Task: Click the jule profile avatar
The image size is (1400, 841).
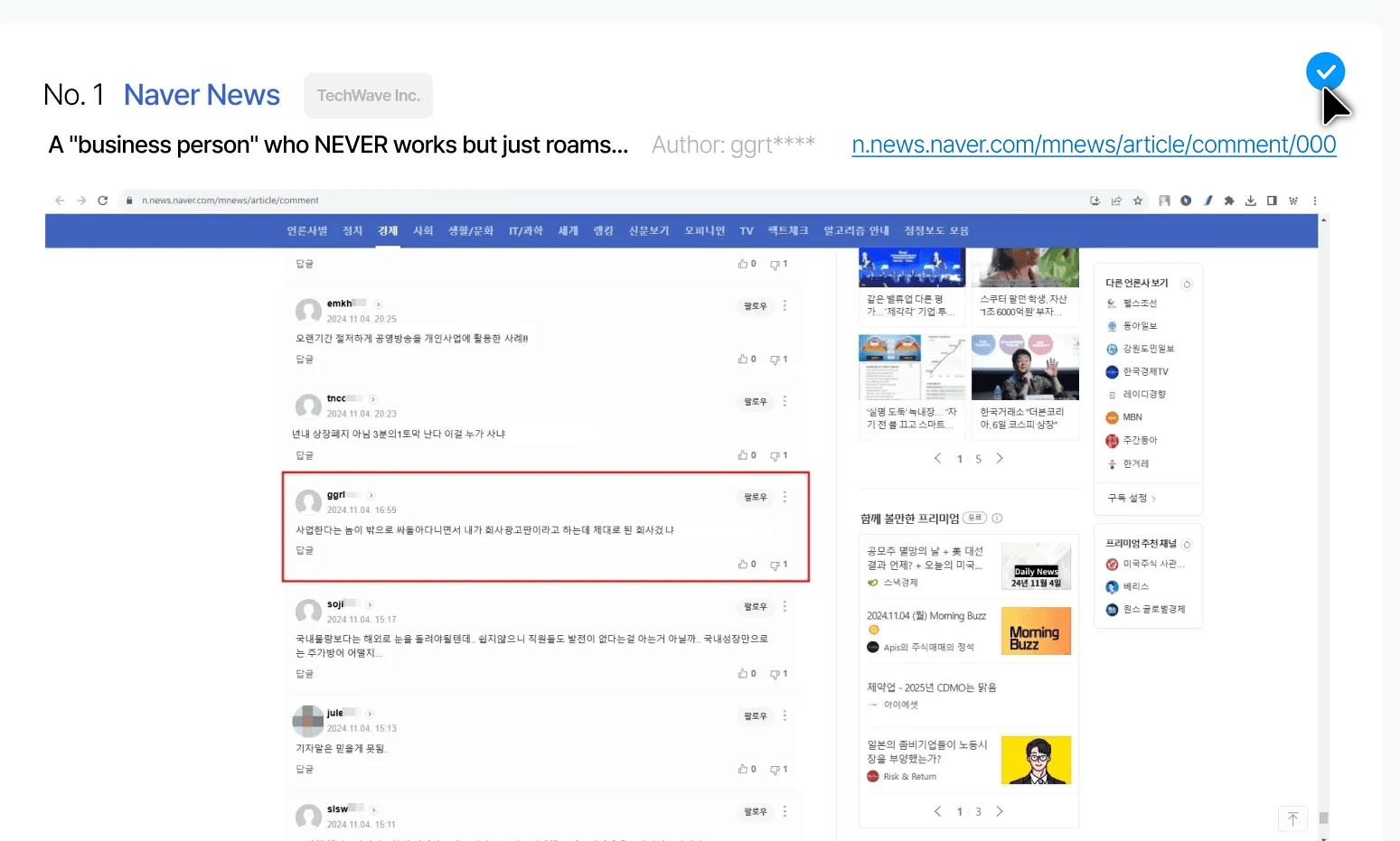Action: point(308,721)
